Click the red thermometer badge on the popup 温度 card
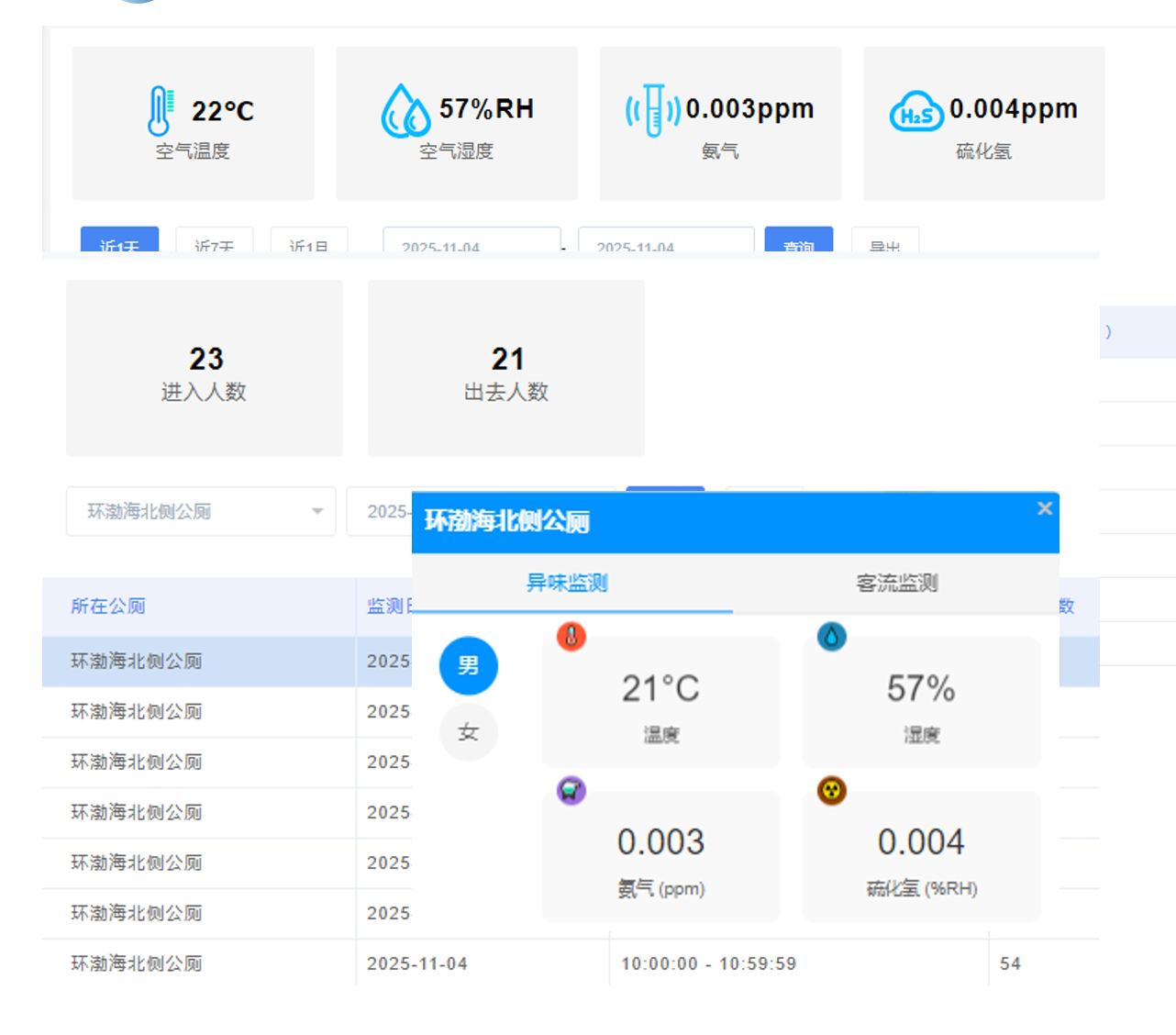The height and width of the screenshot is (1035, 1176). point(571,636)
